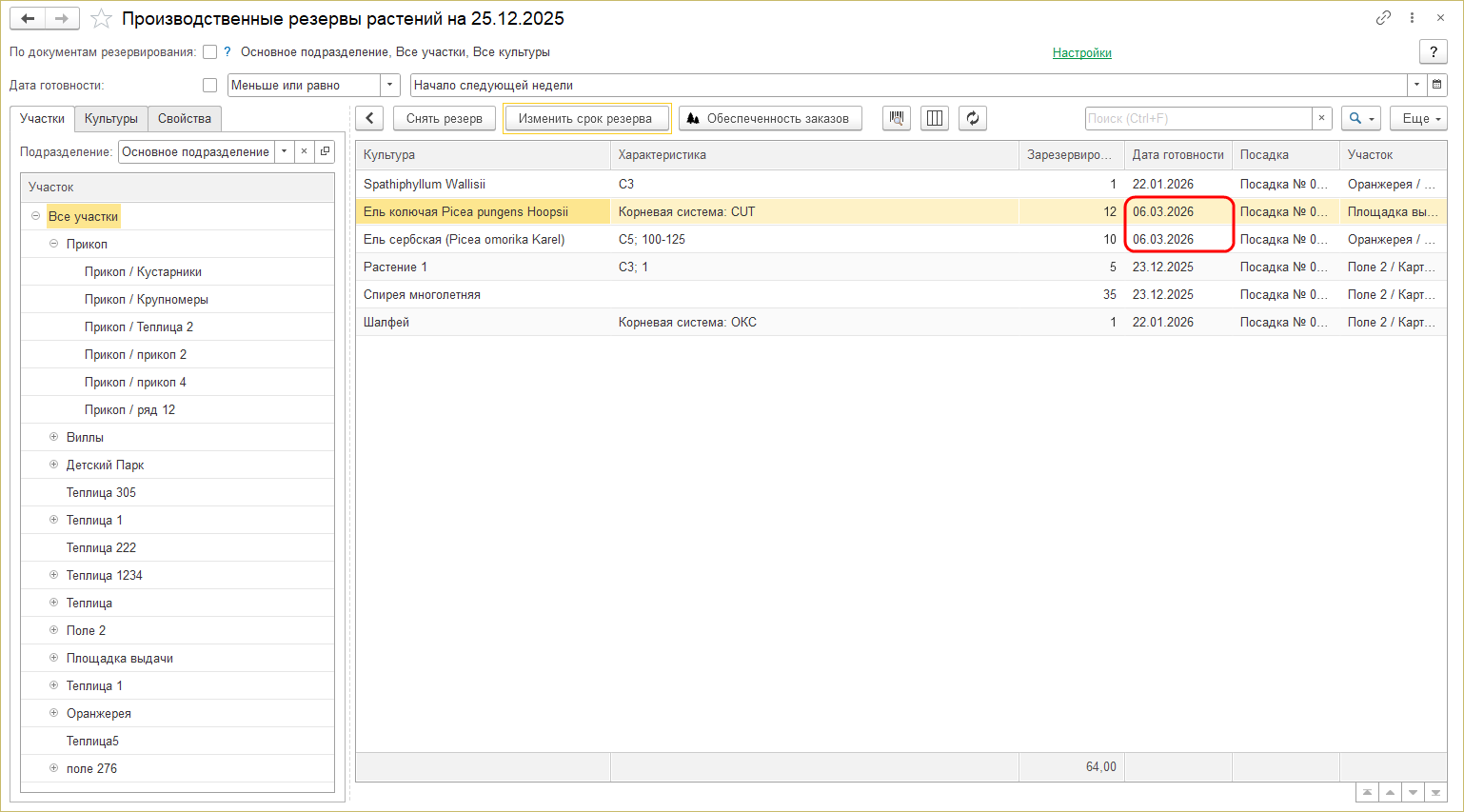Expand the Теплица 1234 tree node
The image size is (1464, 812).
(53, 575)
